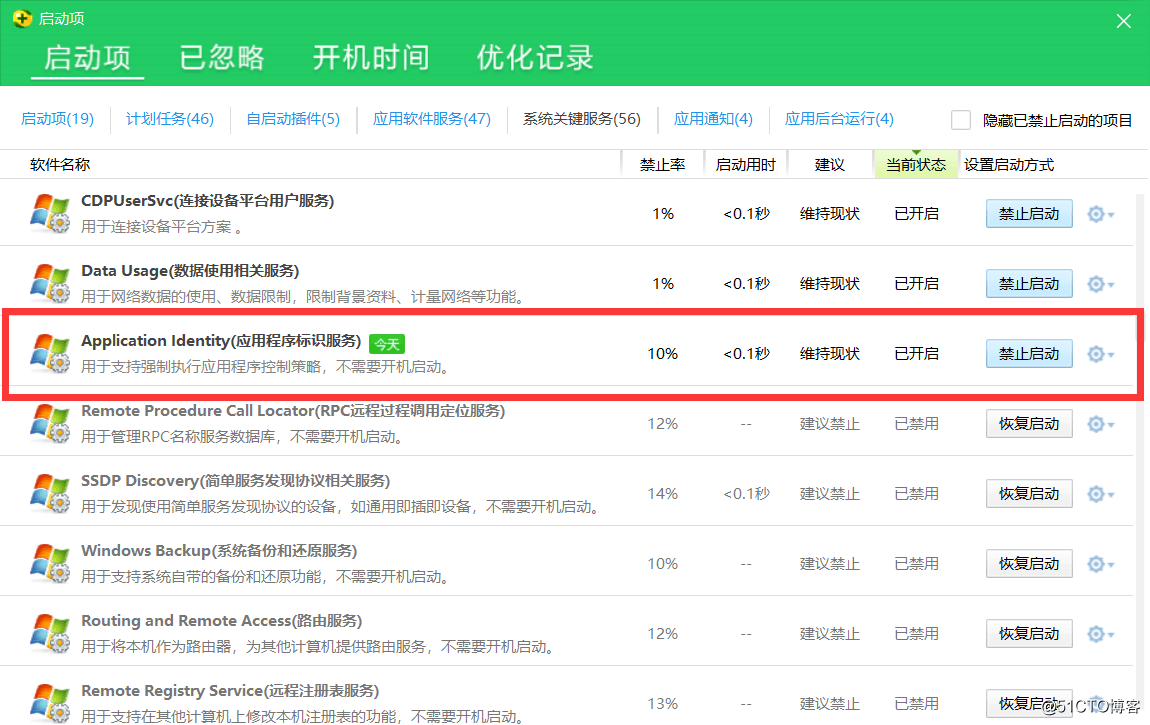Sort by 当前状态 column header
Viewport: 1150px width, 725px height.
(916, 165)
